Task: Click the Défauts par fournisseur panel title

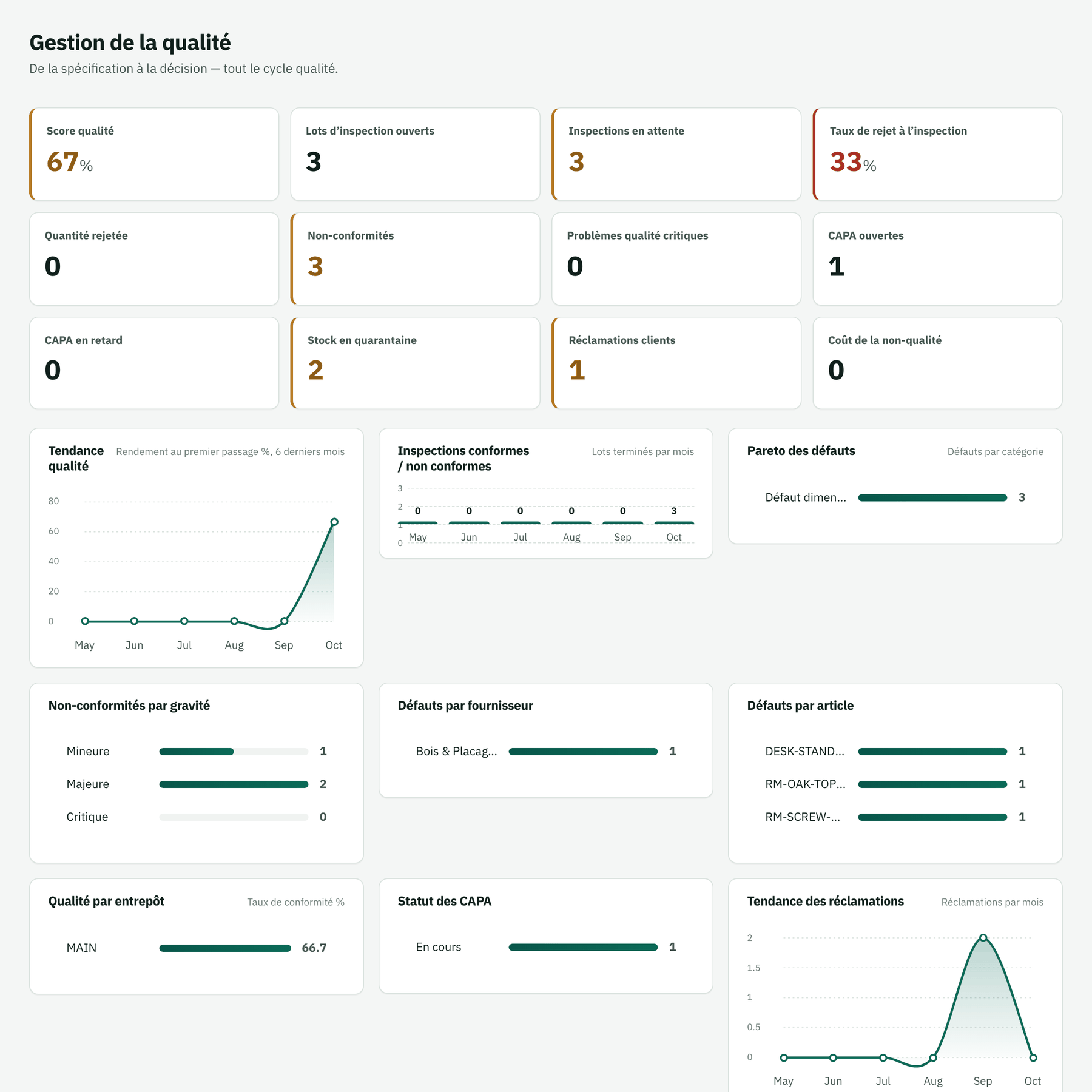Action: pyautogui.click(x=465, y=706)
